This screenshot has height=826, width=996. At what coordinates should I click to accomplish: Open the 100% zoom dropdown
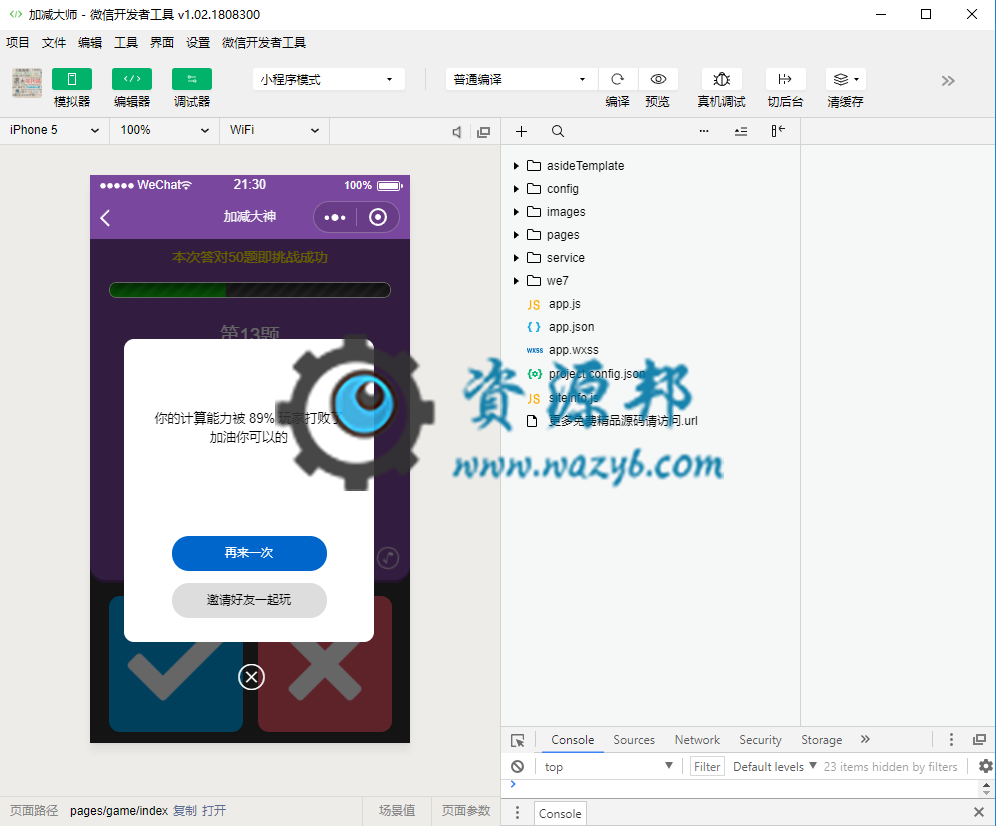[x=165, y=130]
